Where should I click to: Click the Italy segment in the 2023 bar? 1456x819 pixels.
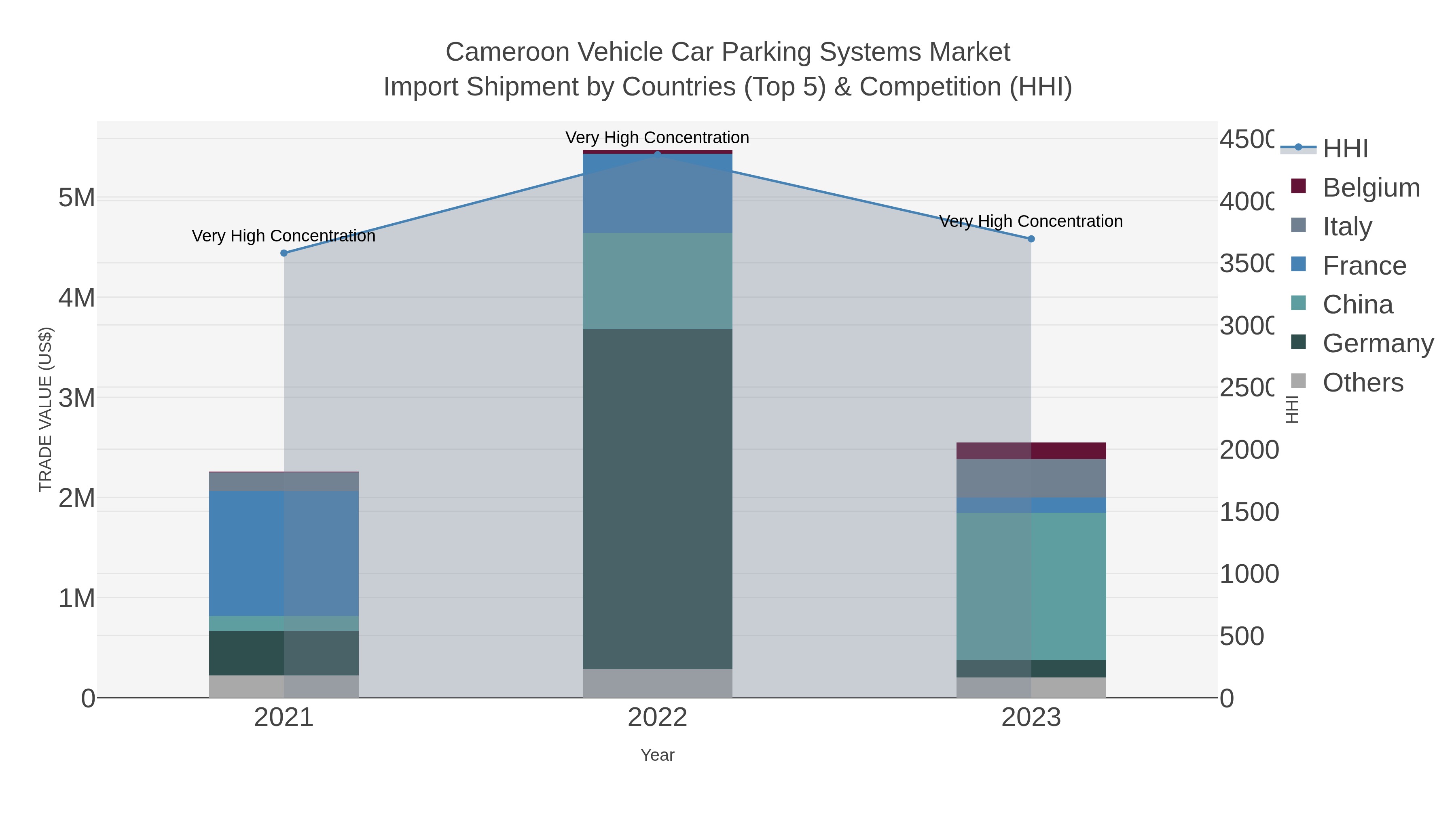1031,478
